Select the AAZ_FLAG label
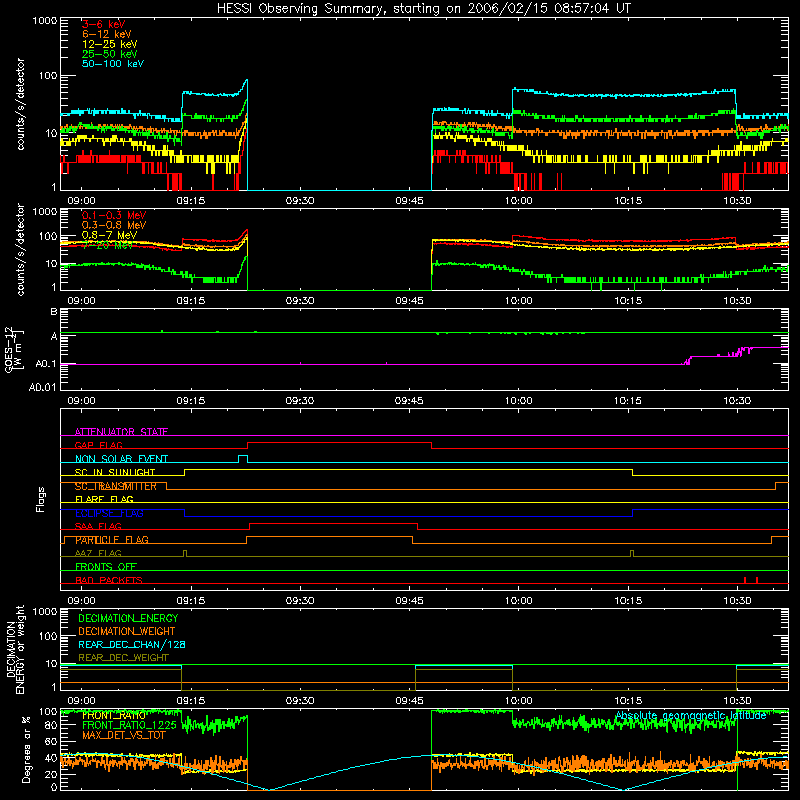Viewport: 800px width, 800px height. click(x=98, y=554)
